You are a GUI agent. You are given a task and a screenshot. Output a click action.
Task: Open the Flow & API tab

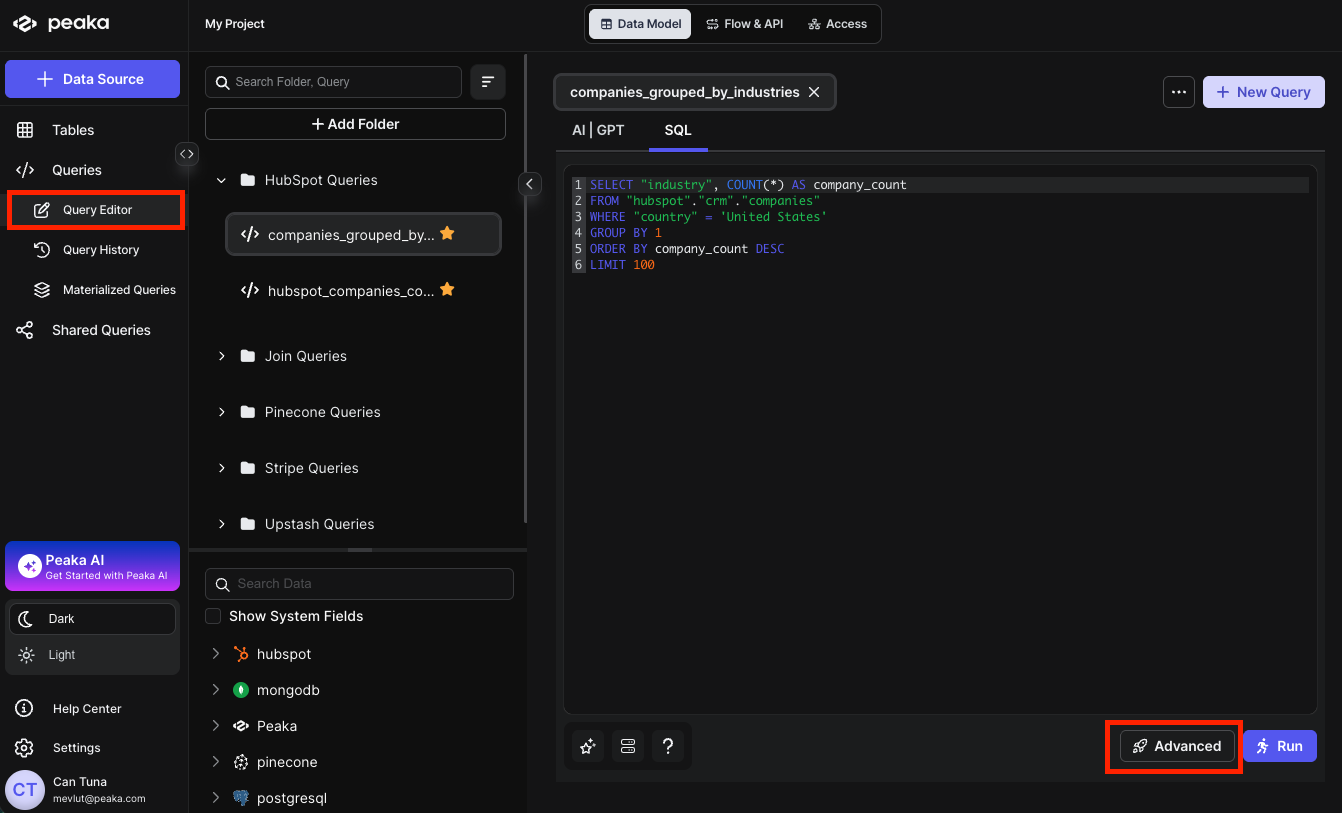click(x=744, y=24)
